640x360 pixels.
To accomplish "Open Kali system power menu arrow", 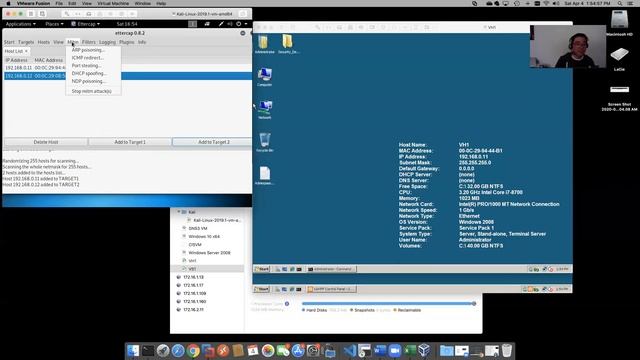I will [x=246, y=24].
